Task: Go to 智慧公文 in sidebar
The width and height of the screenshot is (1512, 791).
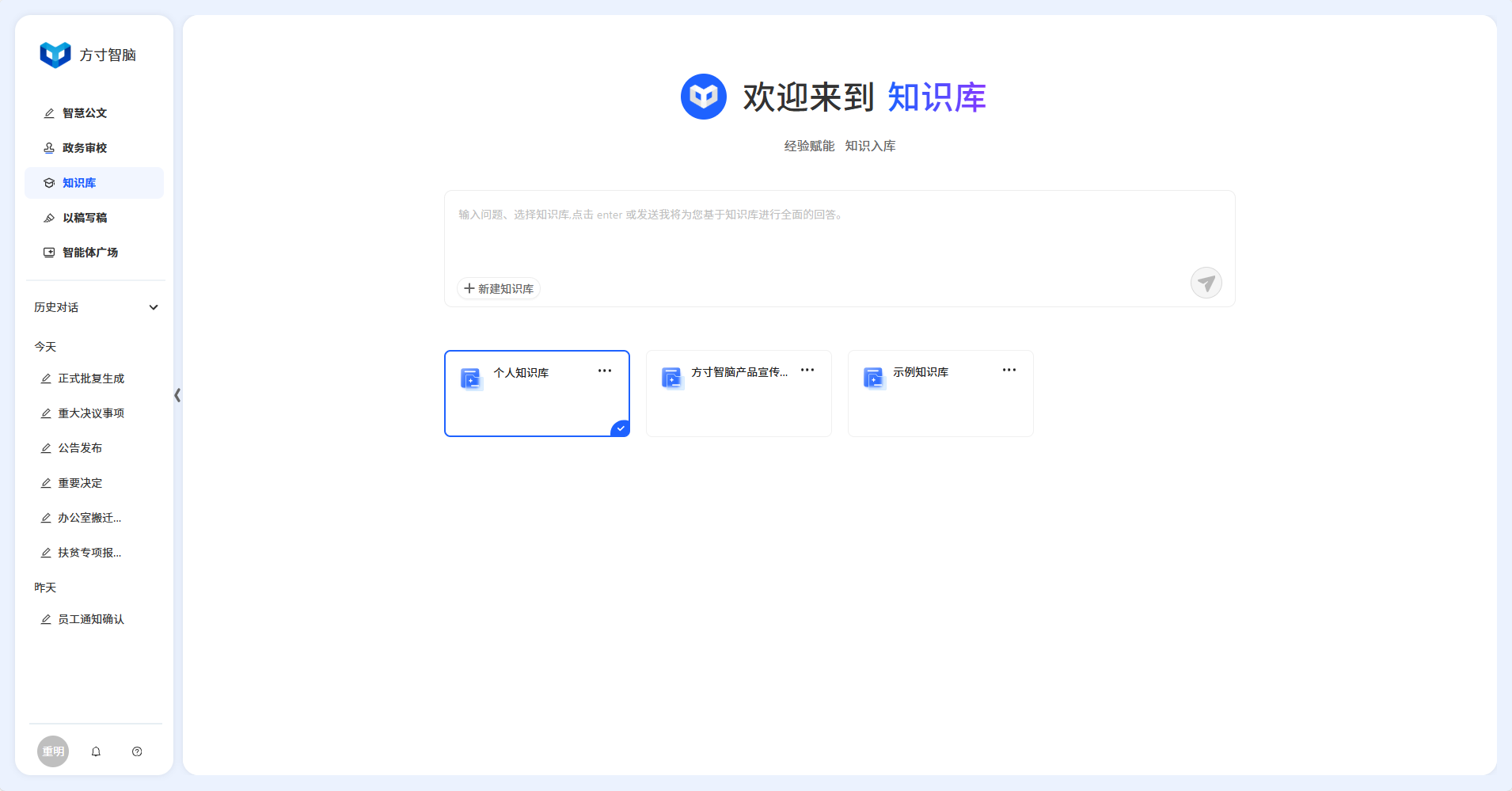Action: point(85,113)
